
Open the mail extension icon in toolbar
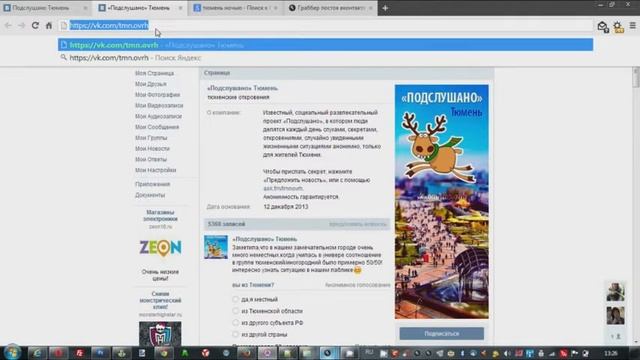coord(603,27)
